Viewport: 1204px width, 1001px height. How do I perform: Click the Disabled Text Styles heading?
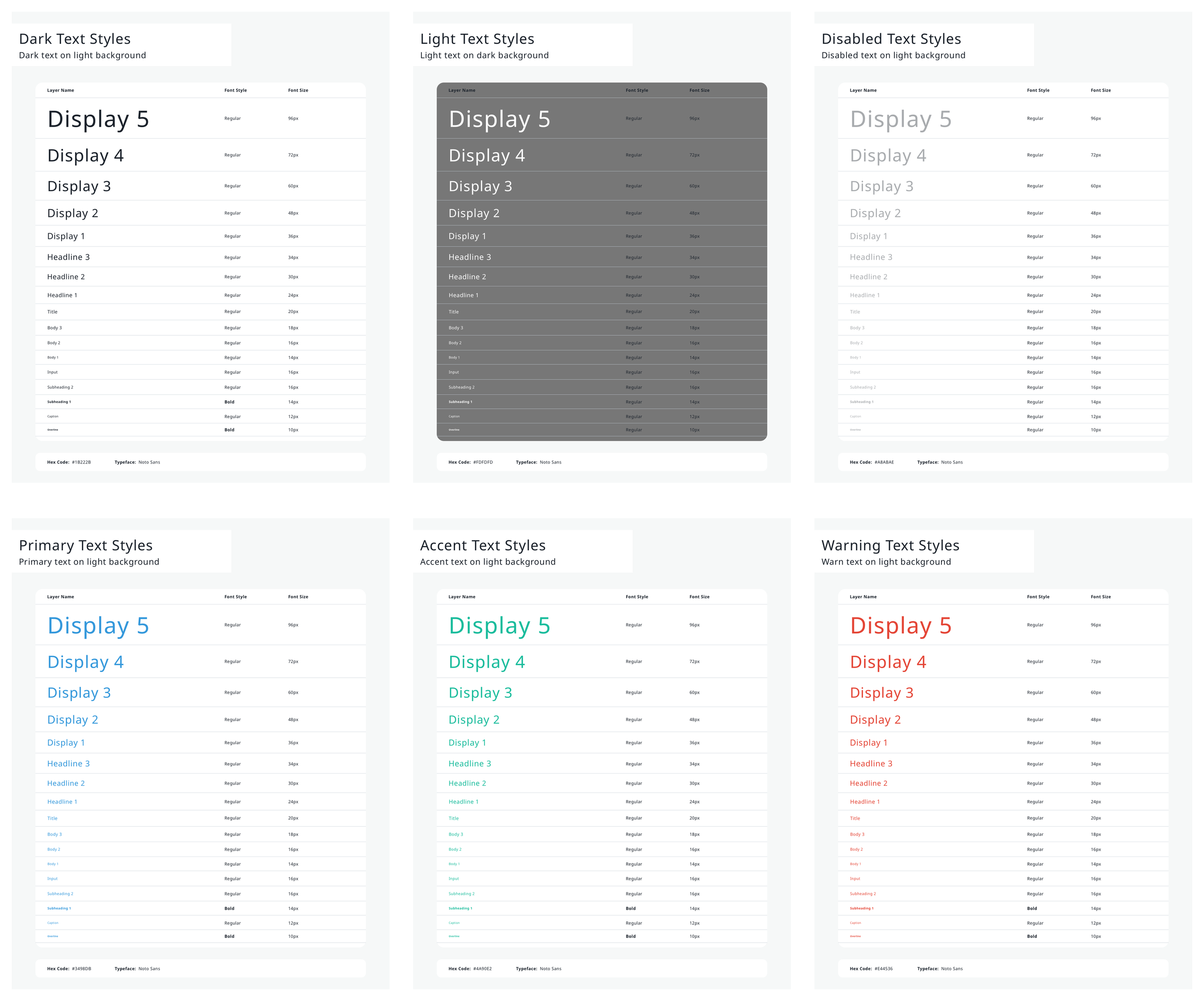click(x=890, y=39)
